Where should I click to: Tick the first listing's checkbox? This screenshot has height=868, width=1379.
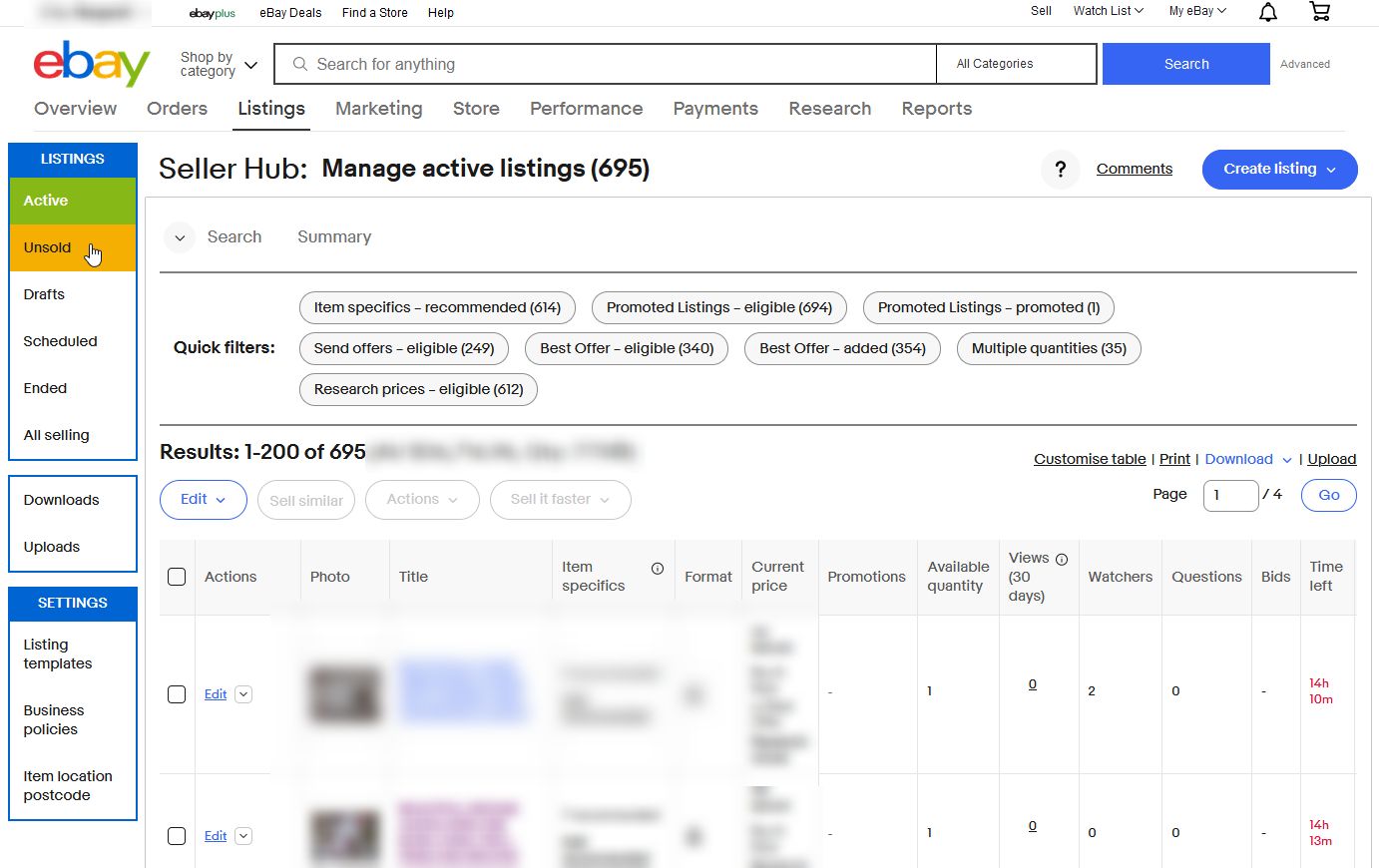(177, 694)
